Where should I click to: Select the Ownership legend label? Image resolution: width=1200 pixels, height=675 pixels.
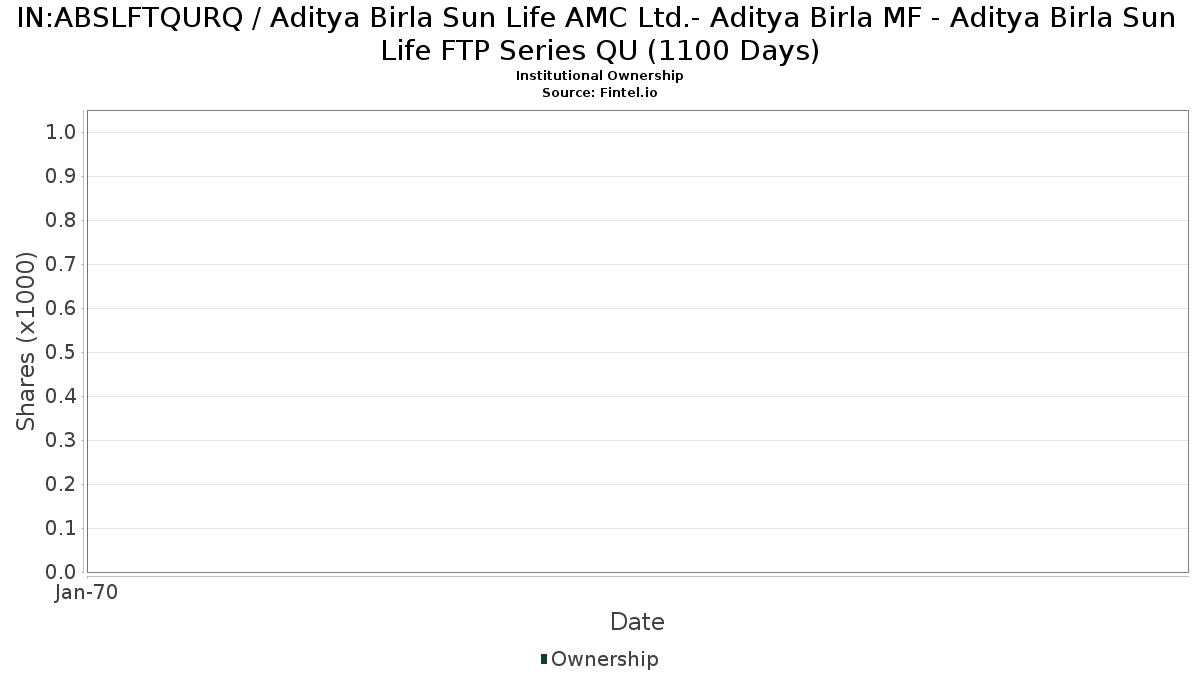click(x=605, y=659)
